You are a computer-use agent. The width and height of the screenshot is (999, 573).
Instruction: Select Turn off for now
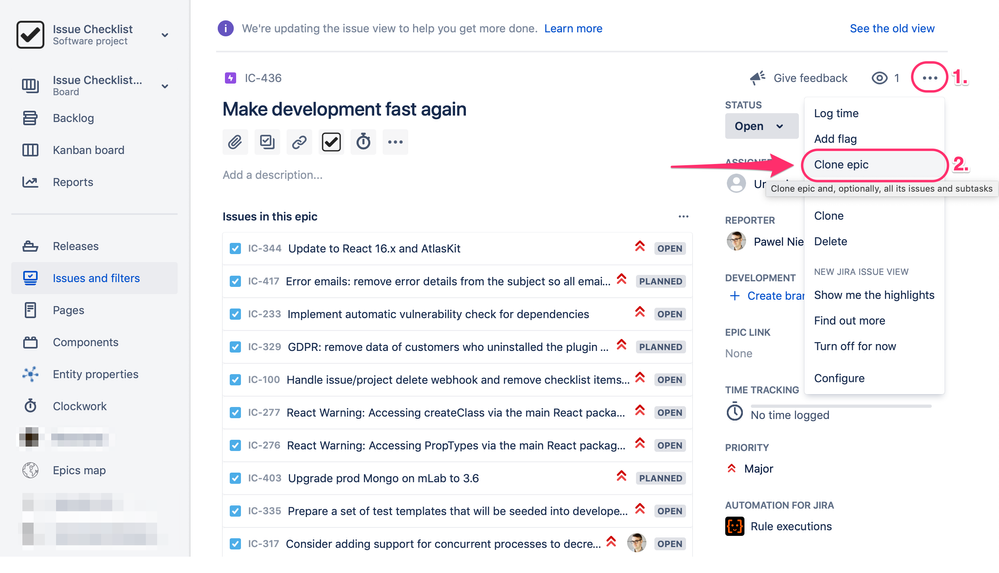pyautogui.click(x=874, y=346)
